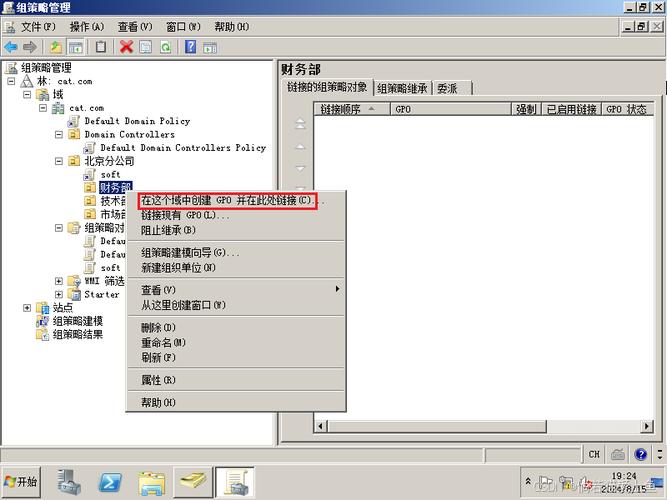This screenshot has width=667, height=500.
Task: Collapse the 域 node
Action: coord(27,94)
